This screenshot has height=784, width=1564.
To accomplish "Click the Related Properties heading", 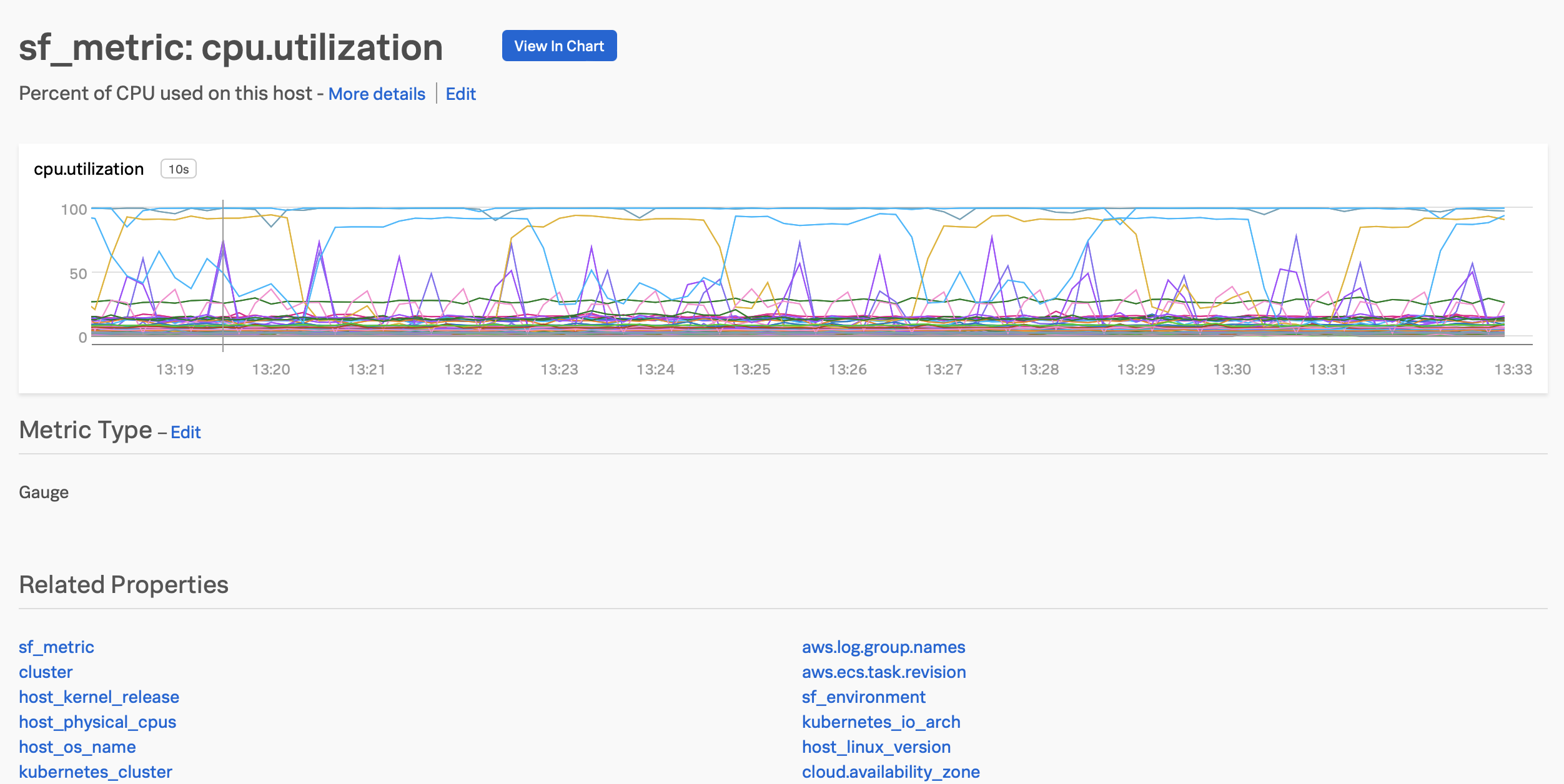I will click(124, 584).
